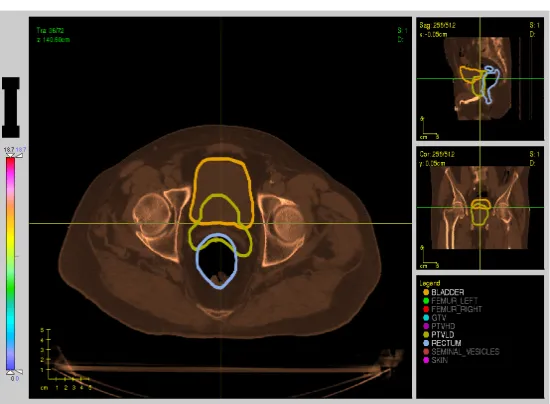Click the "z: 140.50cm" position readout
The height and width of the screenshot is (404, 550).
(53, 40)
